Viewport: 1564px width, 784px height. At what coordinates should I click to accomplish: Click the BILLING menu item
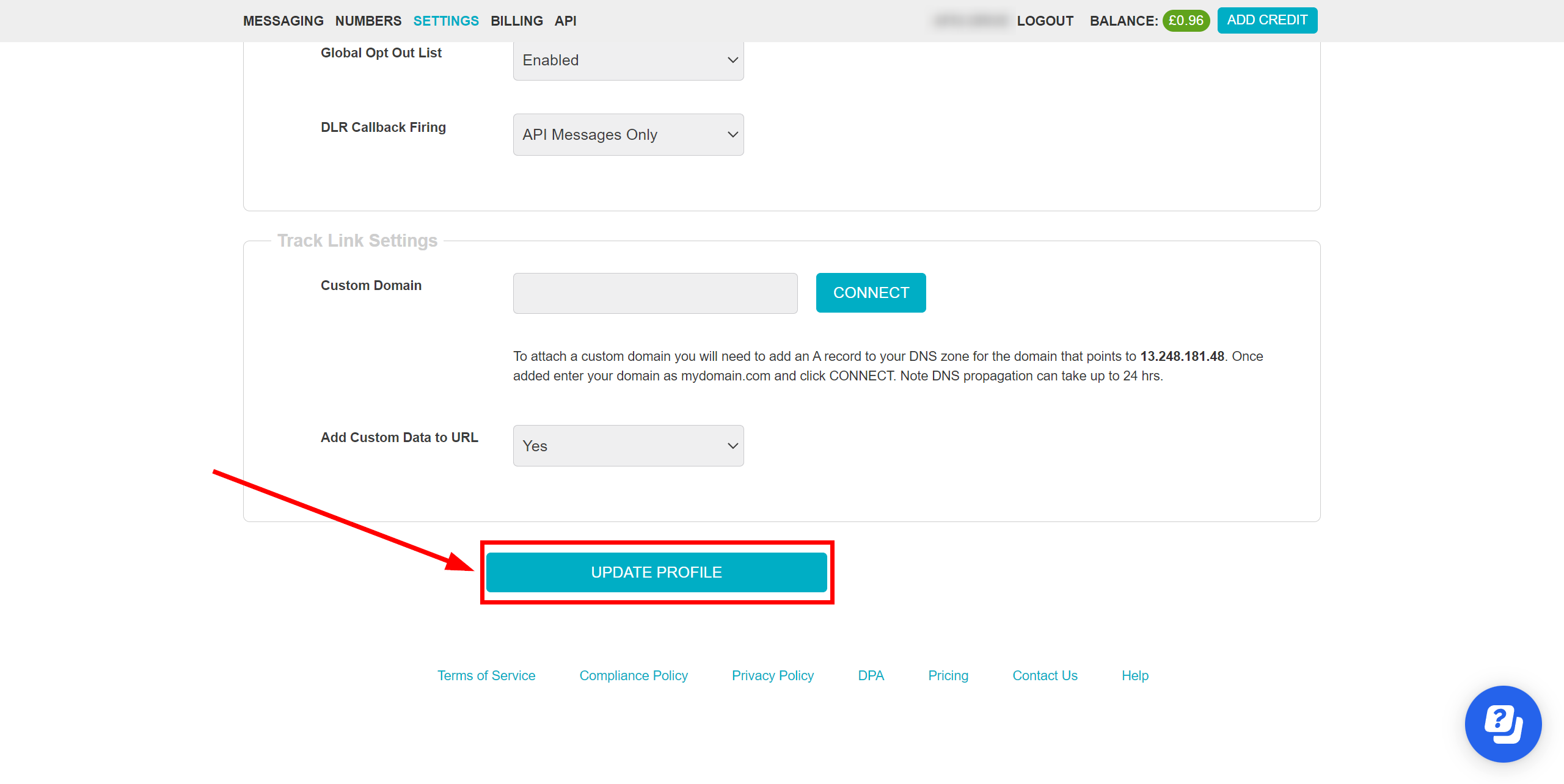[x=515, y=19]
